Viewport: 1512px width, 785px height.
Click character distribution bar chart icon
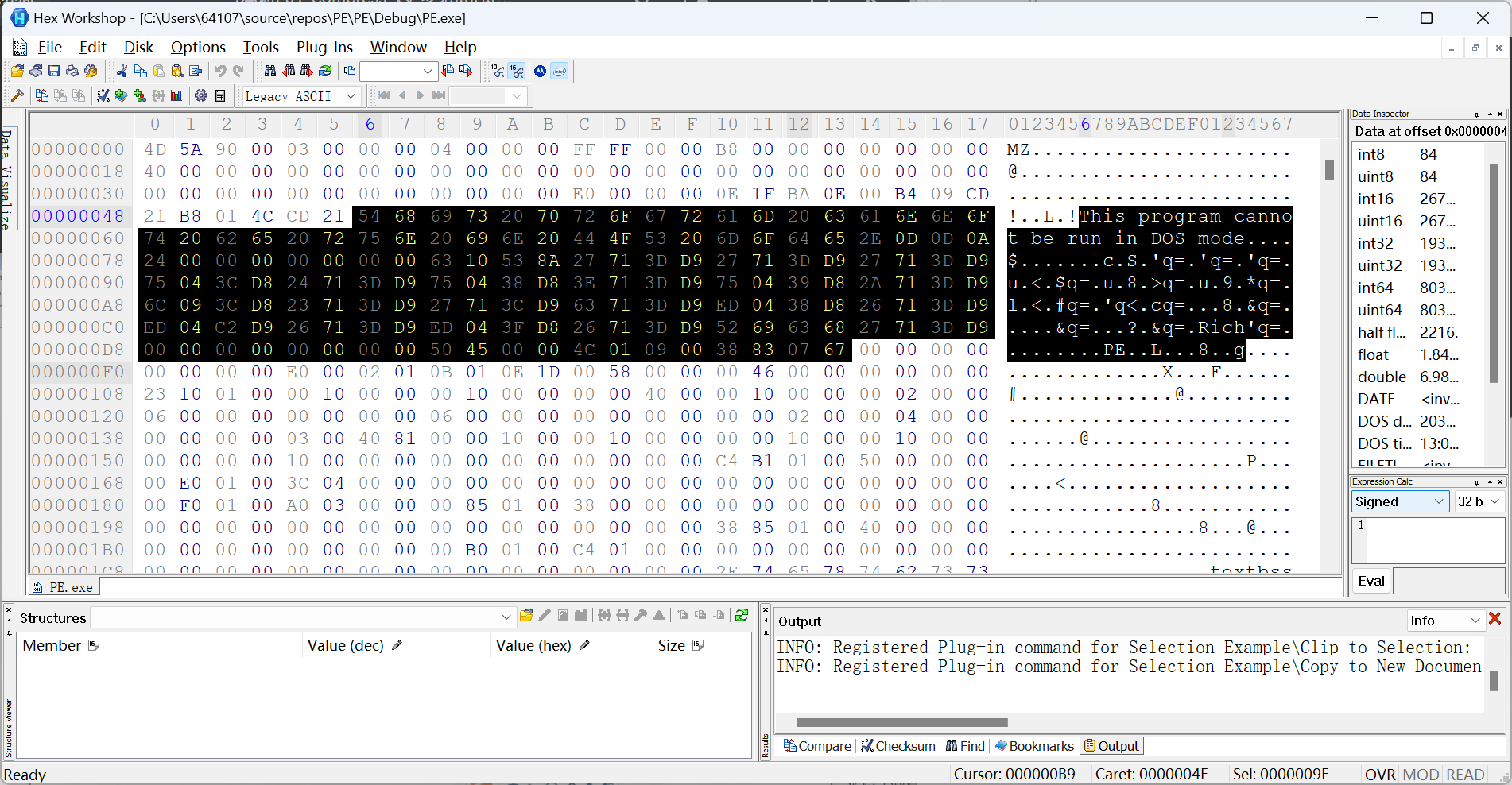point(176,96)
